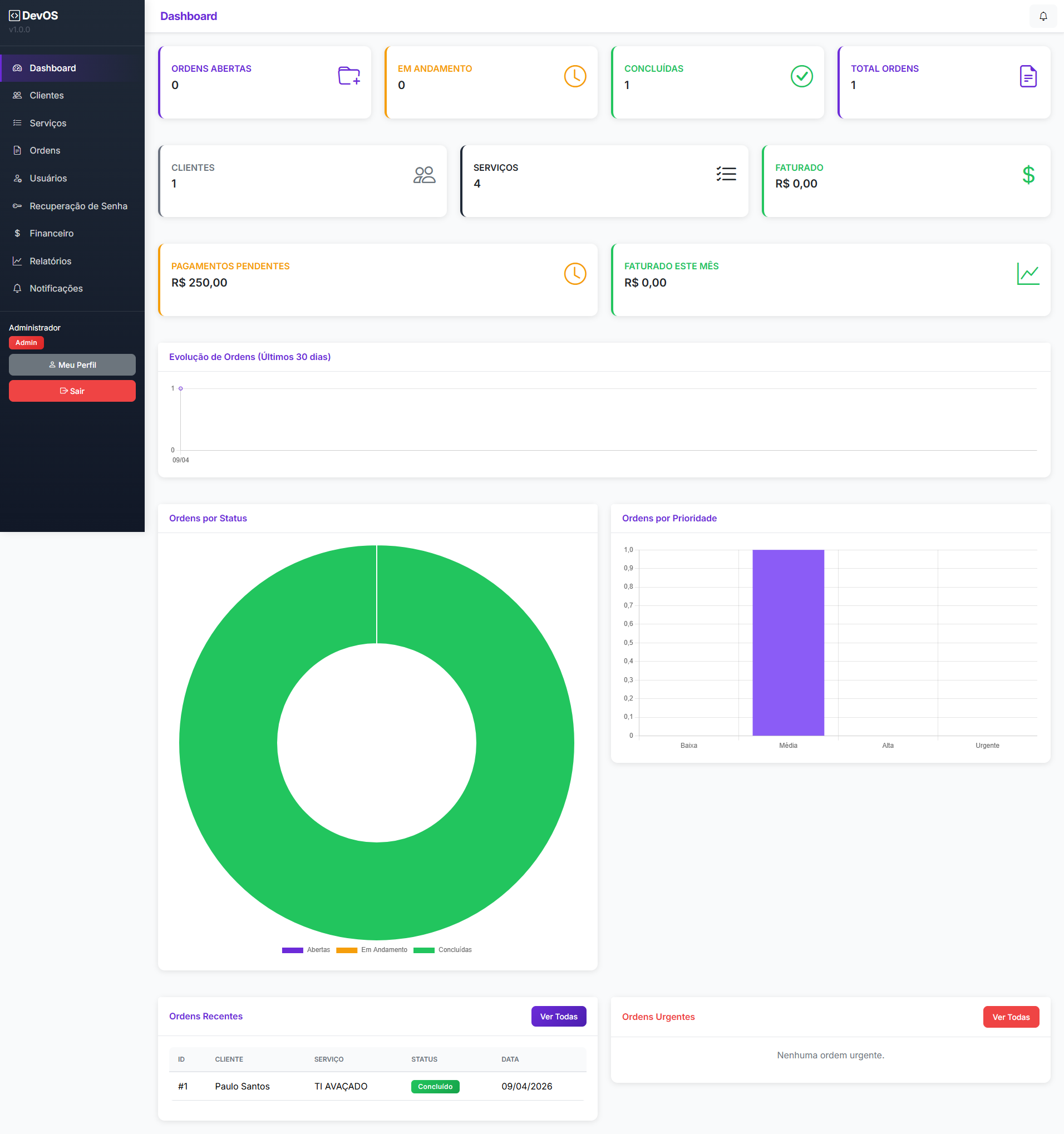Click the purple Média bar in priority chart
Screen dimensions: 1064x1134
click(x=788, y=642)
